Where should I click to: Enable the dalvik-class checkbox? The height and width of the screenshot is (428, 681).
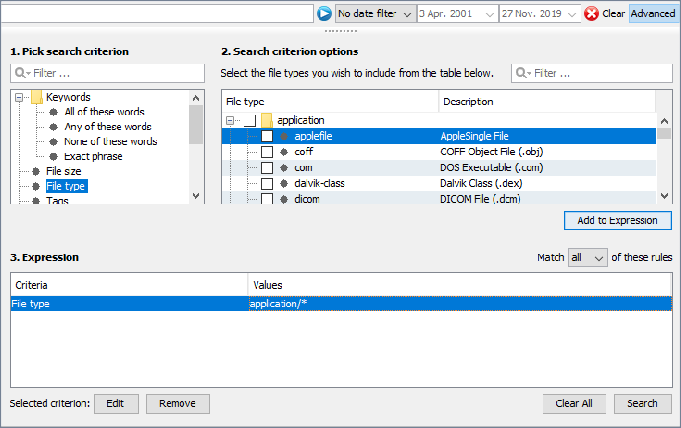267,184
